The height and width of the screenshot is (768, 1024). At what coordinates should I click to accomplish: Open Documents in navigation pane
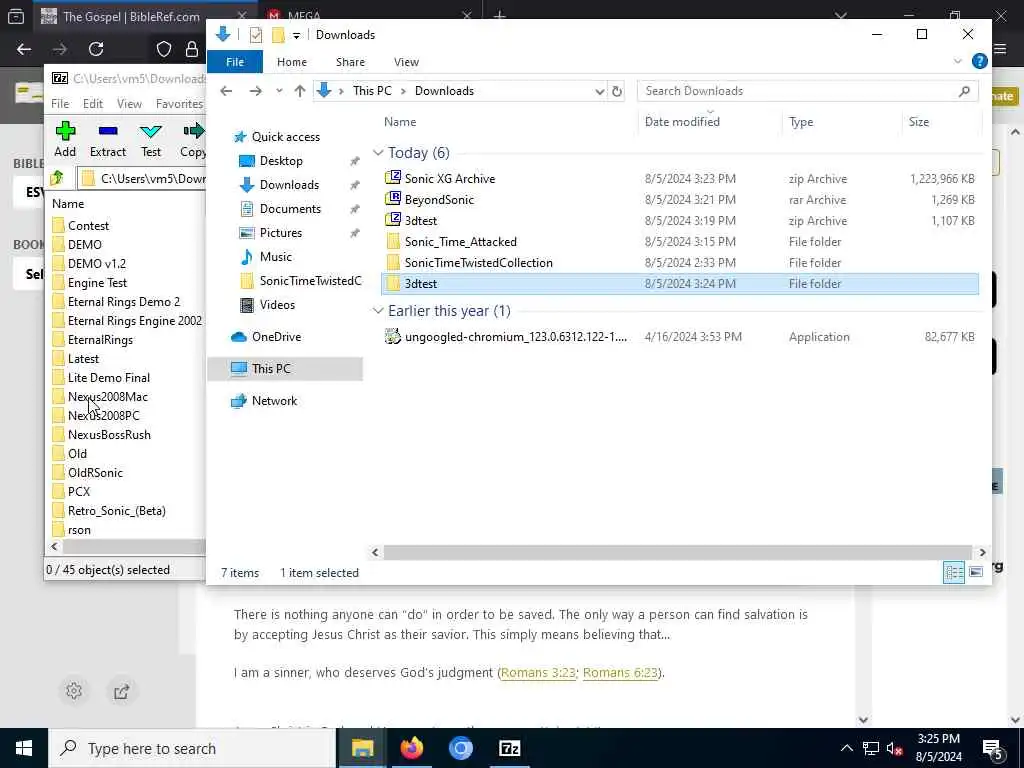tap(290, 208)
